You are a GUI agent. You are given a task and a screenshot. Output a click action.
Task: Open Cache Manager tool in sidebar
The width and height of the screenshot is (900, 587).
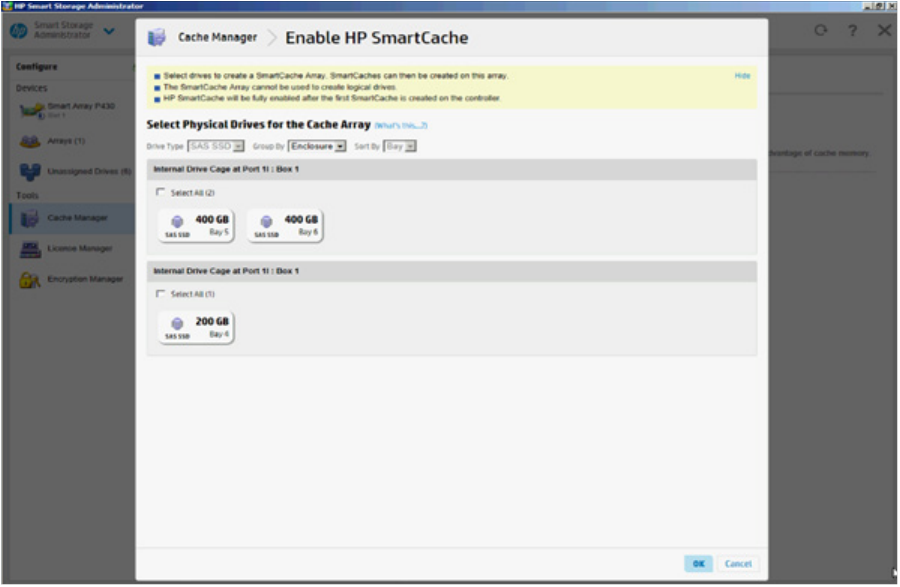(x=77, y=218)
